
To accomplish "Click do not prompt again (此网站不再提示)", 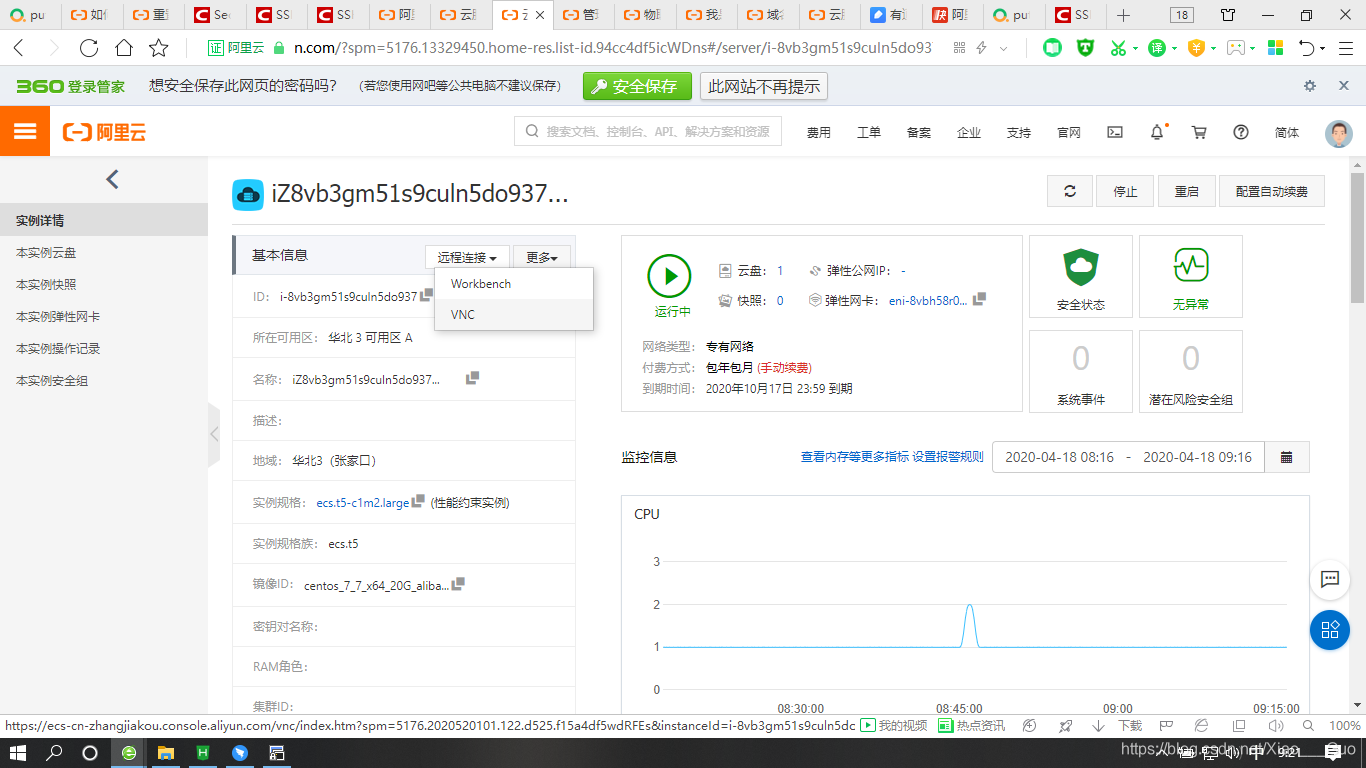I will tap(764, 86).
